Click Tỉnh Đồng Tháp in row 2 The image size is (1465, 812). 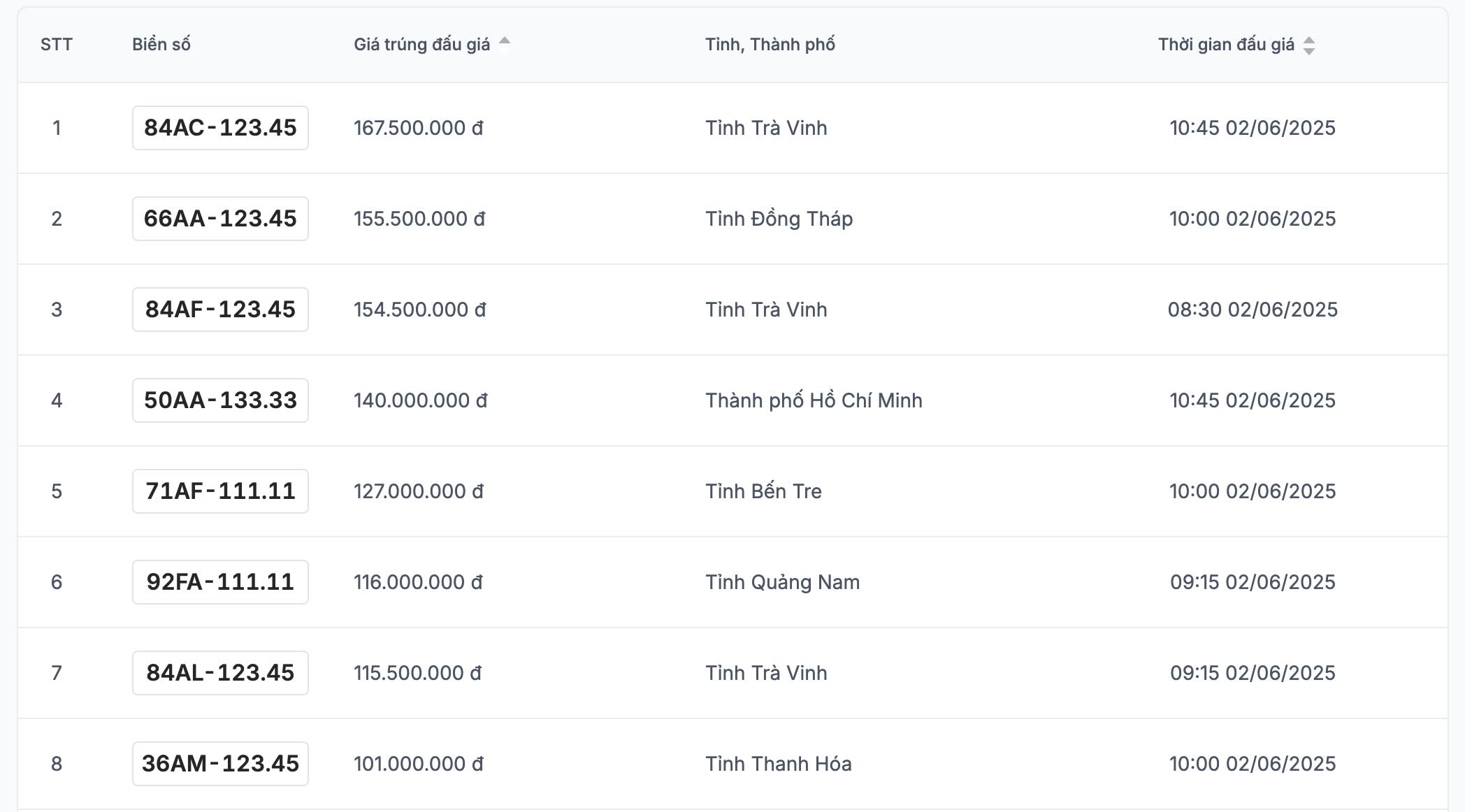(x=779, y=219)
